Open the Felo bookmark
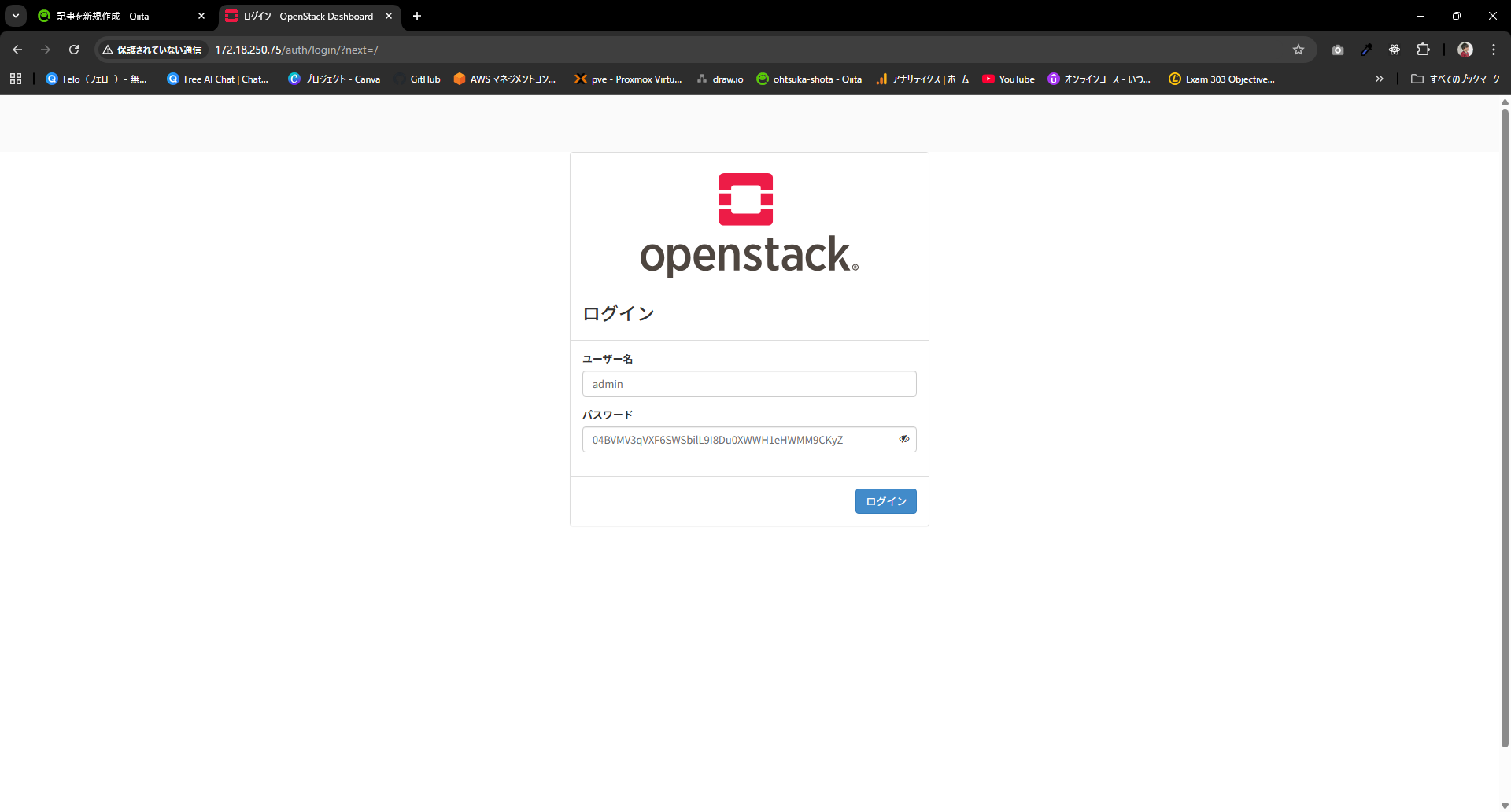This screenshot has width=1511, height=812. pyautogui.click(x=96, y=79)
